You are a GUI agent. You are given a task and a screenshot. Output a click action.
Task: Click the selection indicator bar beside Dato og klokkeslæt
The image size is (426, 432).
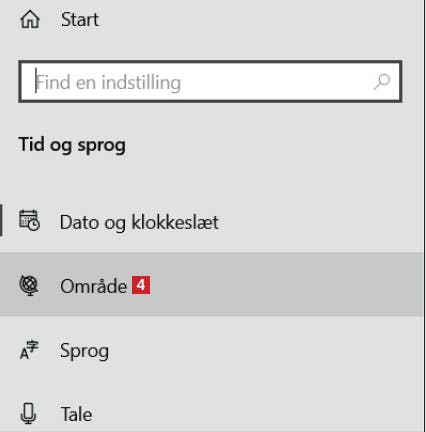point(1,220)
